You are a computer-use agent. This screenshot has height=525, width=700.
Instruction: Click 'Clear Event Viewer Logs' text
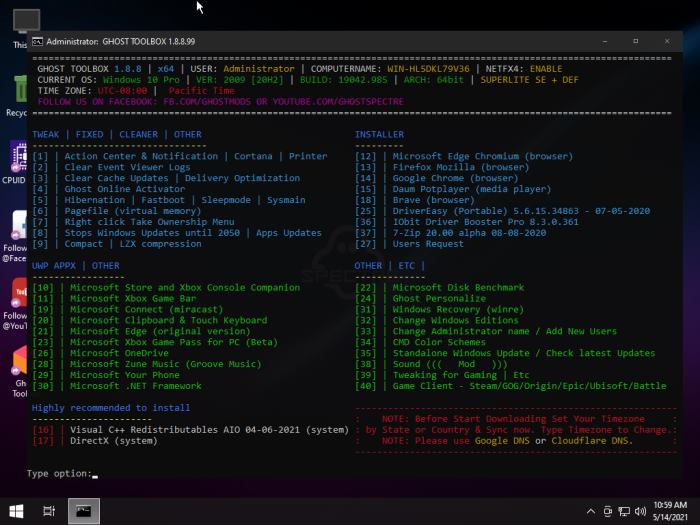click(127, 167)
